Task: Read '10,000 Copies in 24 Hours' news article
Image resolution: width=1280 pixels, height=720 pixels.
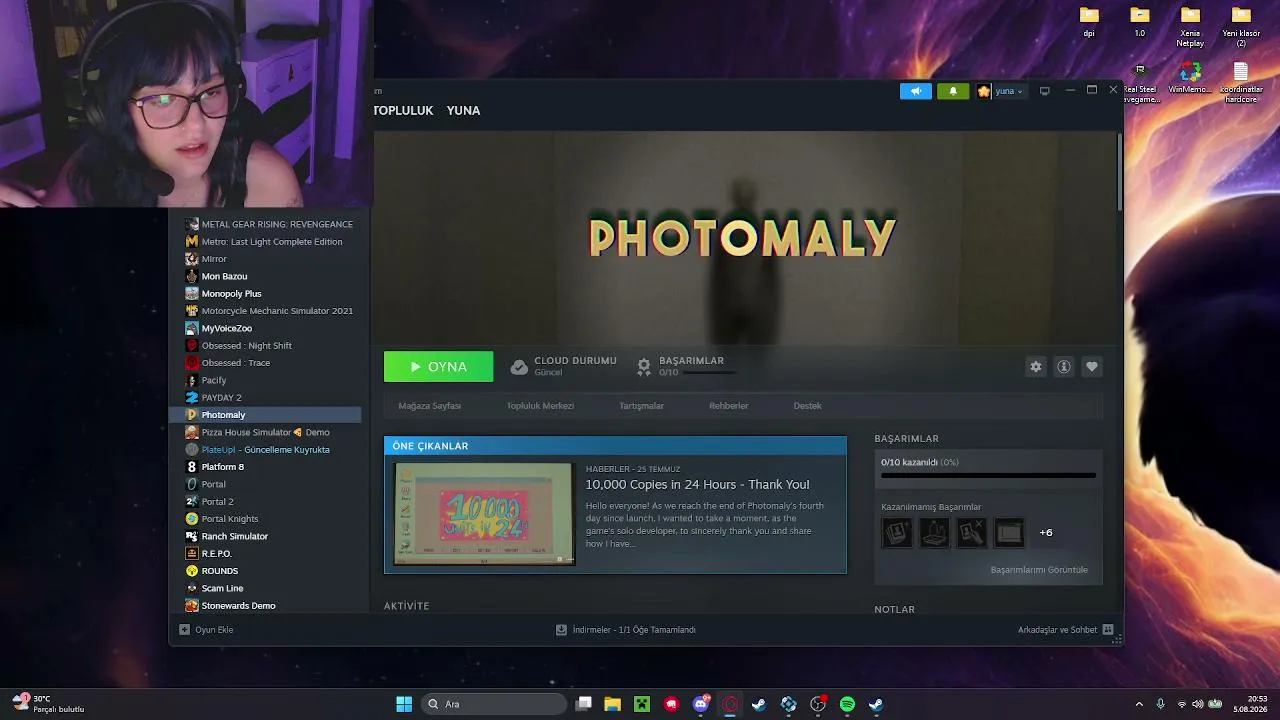Action: point(698,485)
